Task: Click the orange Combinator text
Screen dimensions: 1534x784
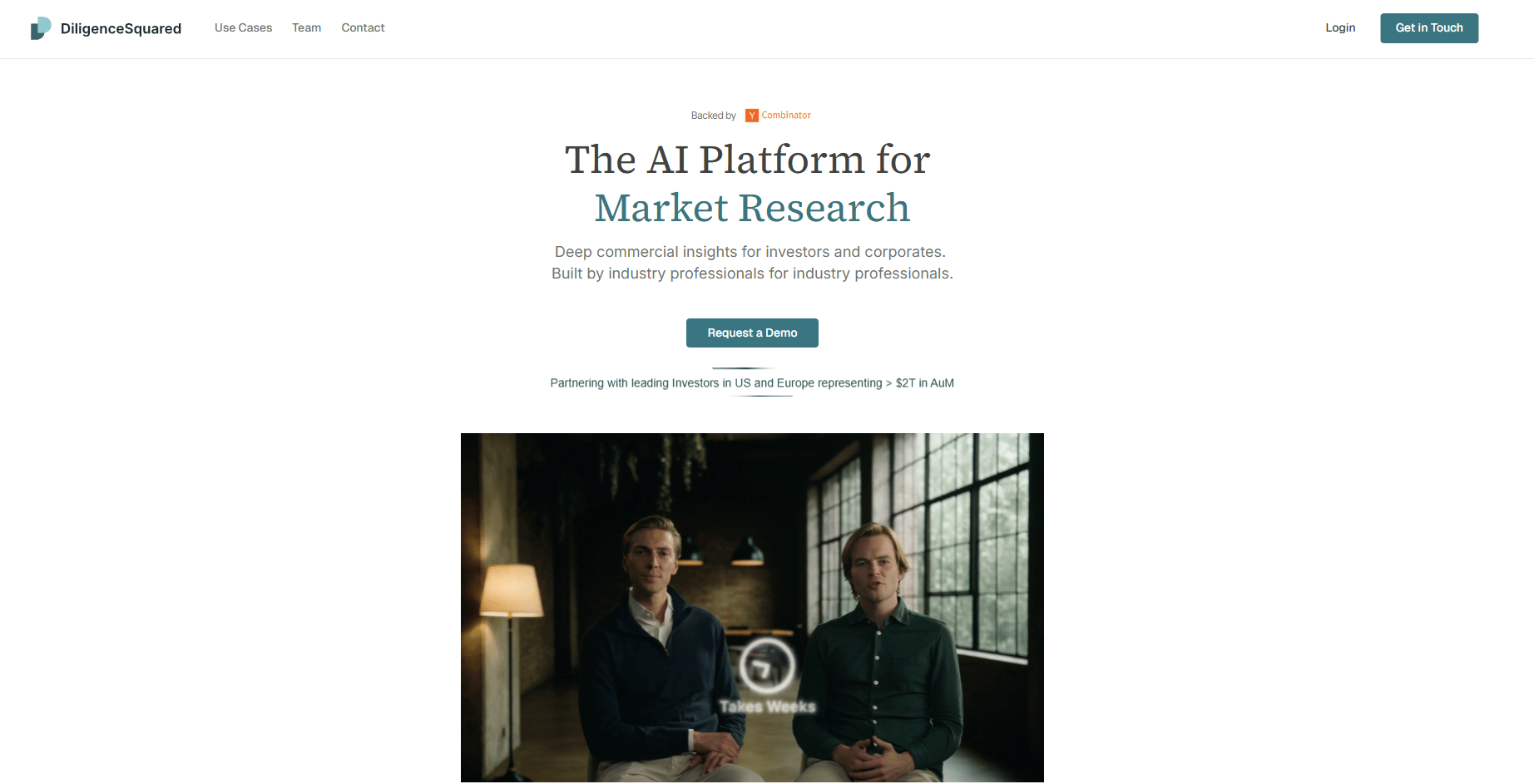Action: point(786,116)
